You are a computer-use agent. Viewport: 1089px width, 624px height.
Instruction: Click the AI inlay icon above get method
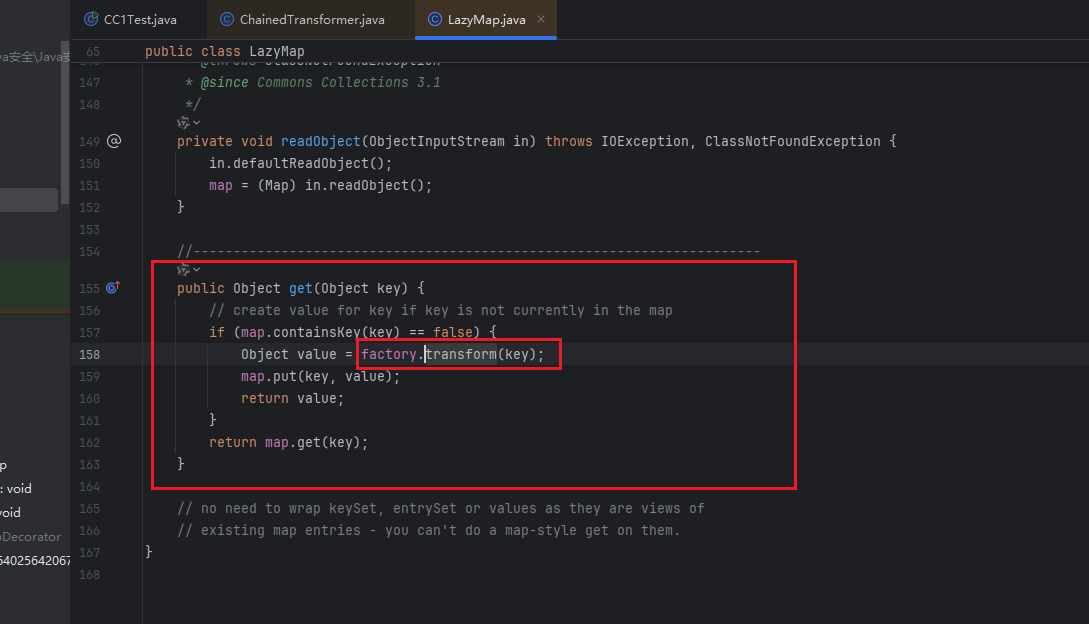coord(183,270)
